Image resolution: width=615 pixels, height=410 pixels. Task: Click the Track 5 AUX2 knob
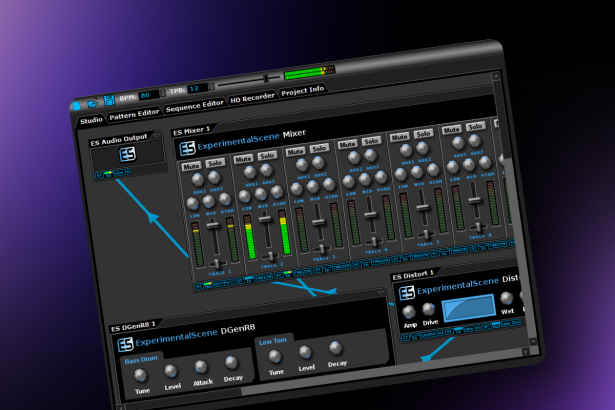click(x=422, y=148)
